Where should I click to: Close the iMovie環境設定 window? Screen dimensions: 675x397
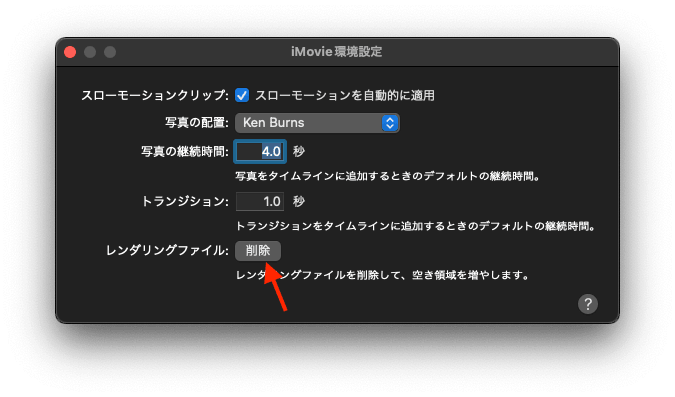click(x=70, y=52)
